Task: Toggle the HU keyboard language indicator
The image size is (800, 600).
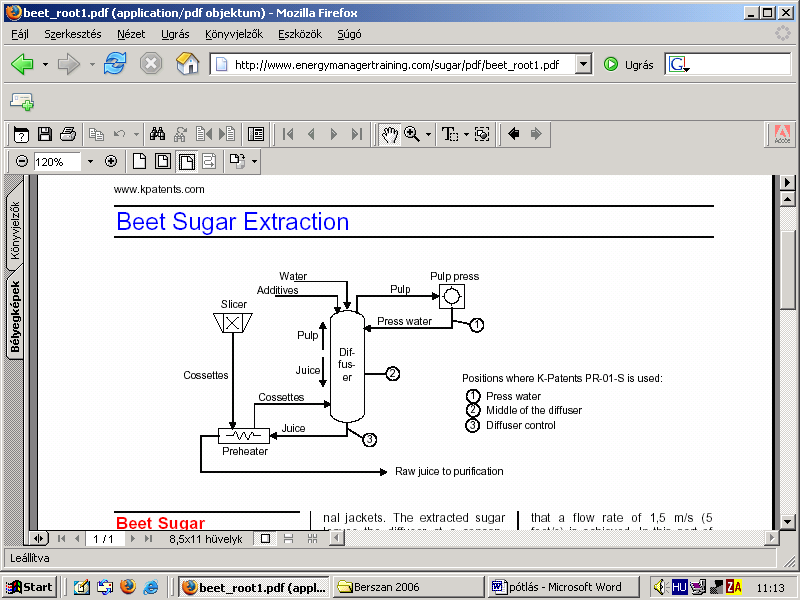Action: 679,587
